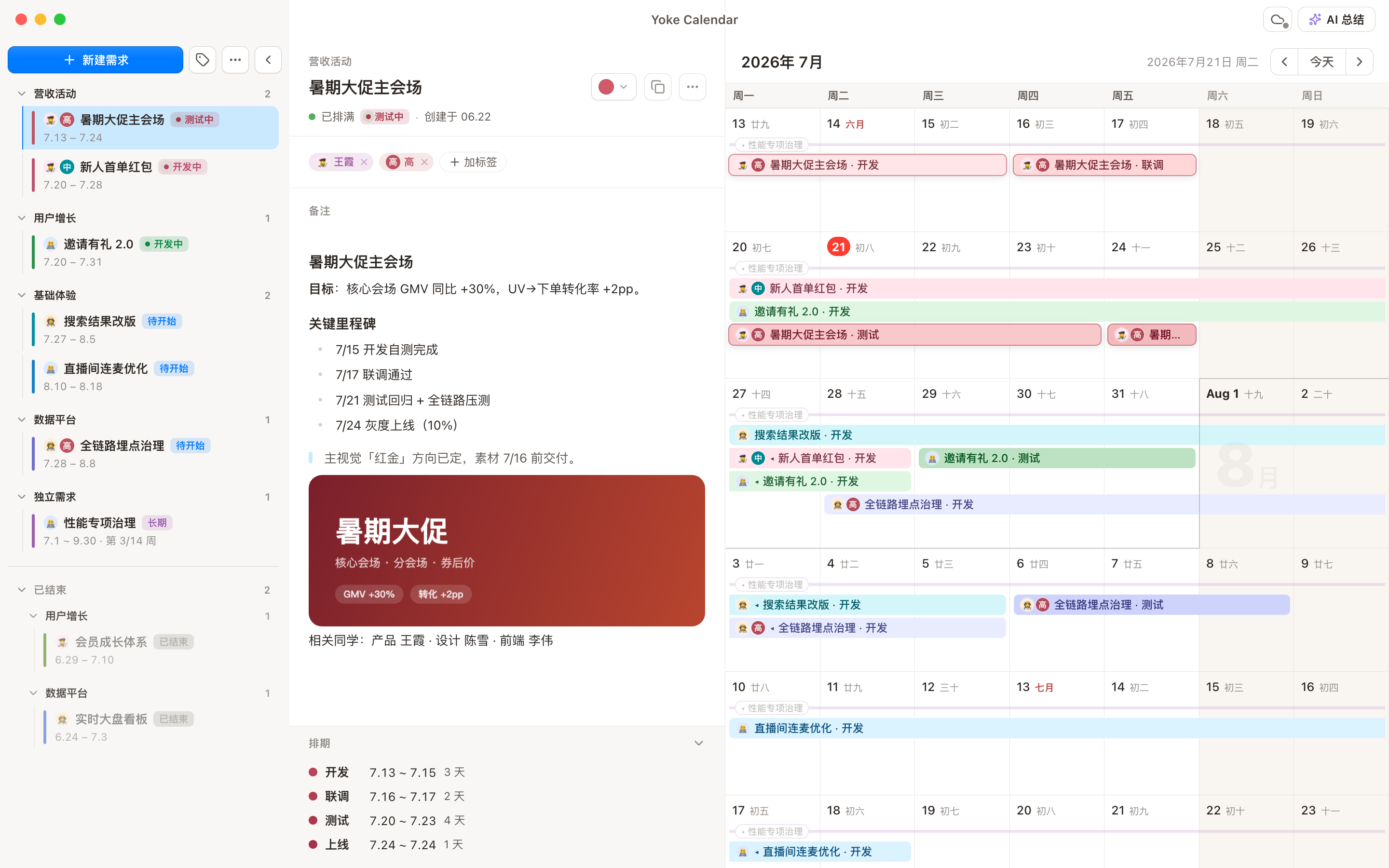
Task: Open AI 总结
Action: pos(1336,20)
